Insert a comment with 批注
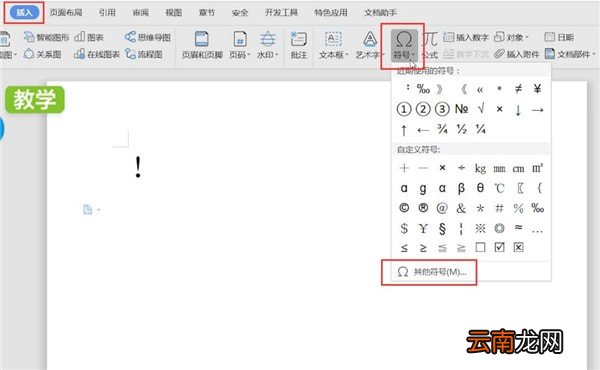Image resolution: width=600 pixels, height=370 pixels. (299, 46)
